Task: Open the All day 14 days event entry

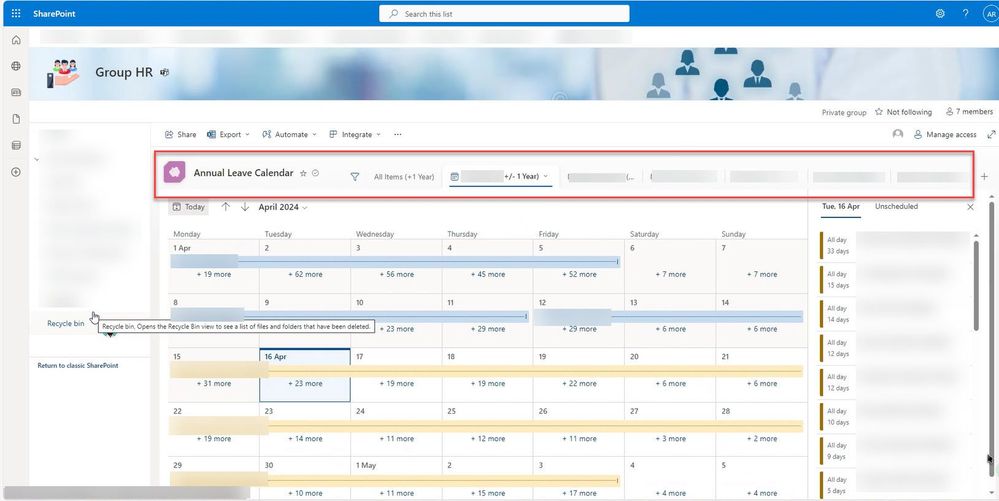Action: click(x=896, y=314)
